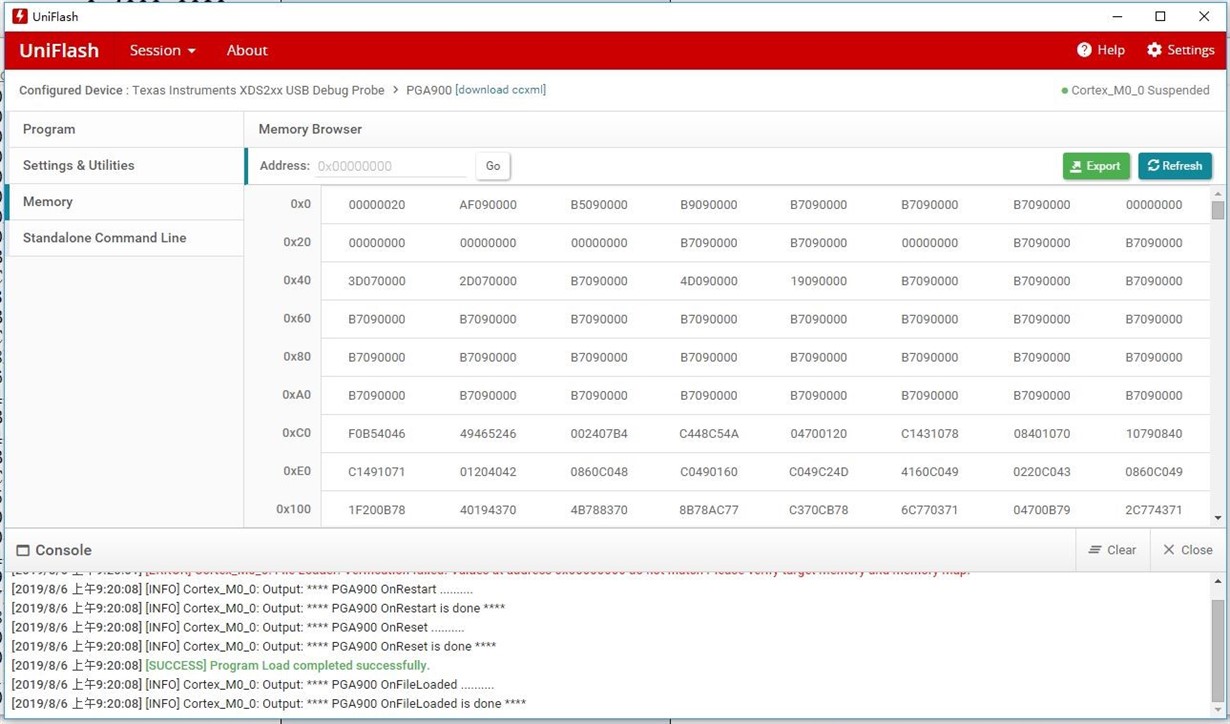The image size is (1230, 724).
Task: Click the UniFlash title bar app icon
Action: [19, 16]
